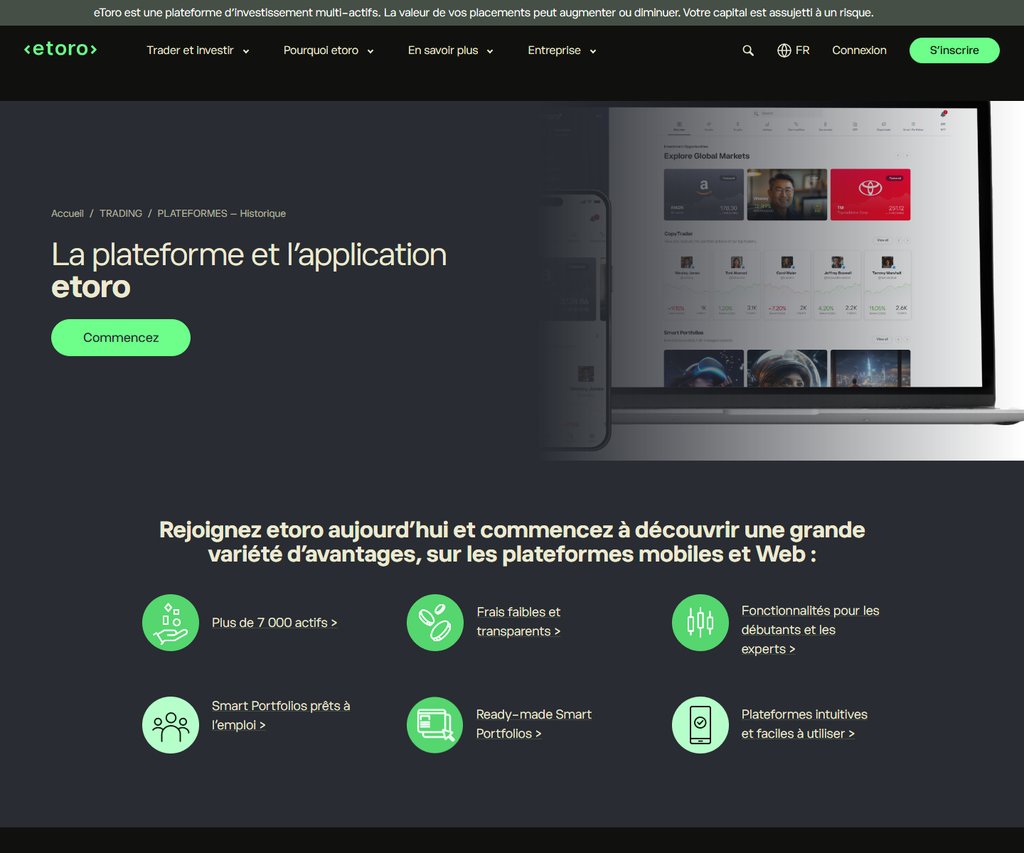Click the hand with assets icon
Screen dimensions: 1024x853
pyautogui.click(x=170, y=622)
